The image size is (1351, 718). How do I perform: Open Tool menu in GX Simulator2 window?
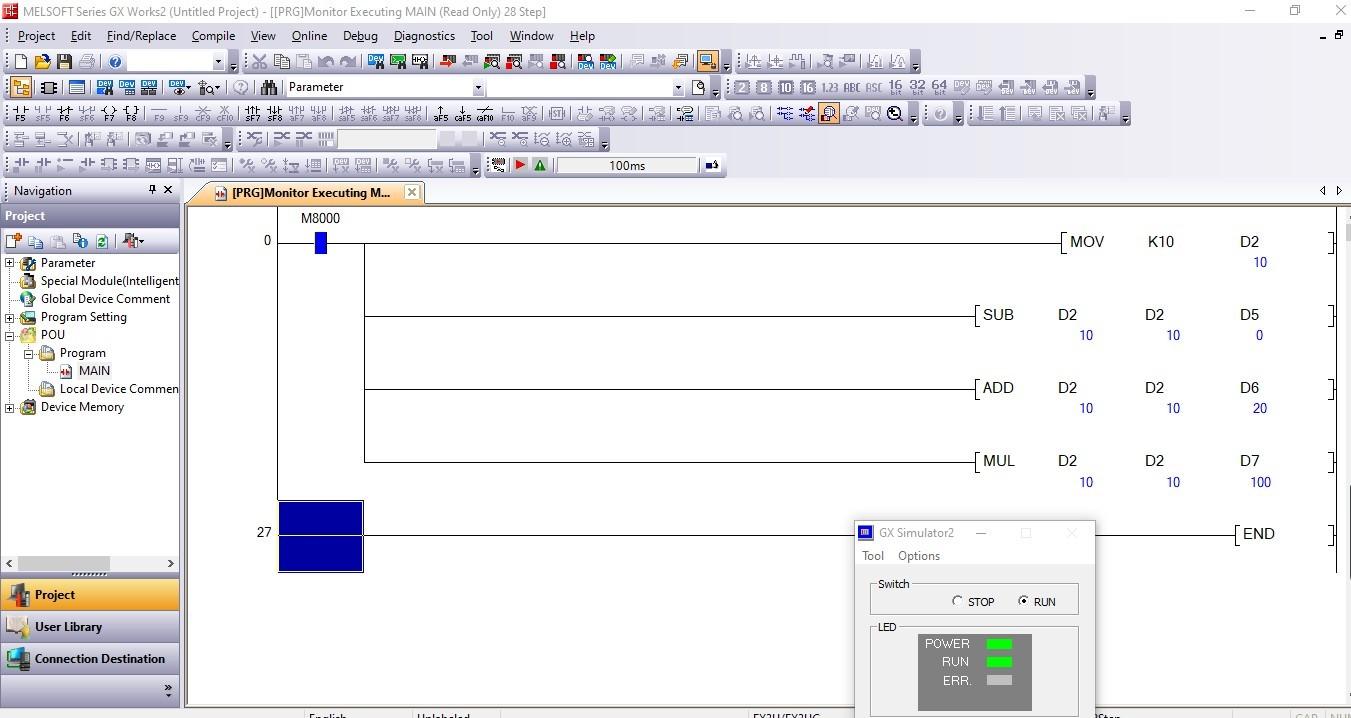point(872,556)
